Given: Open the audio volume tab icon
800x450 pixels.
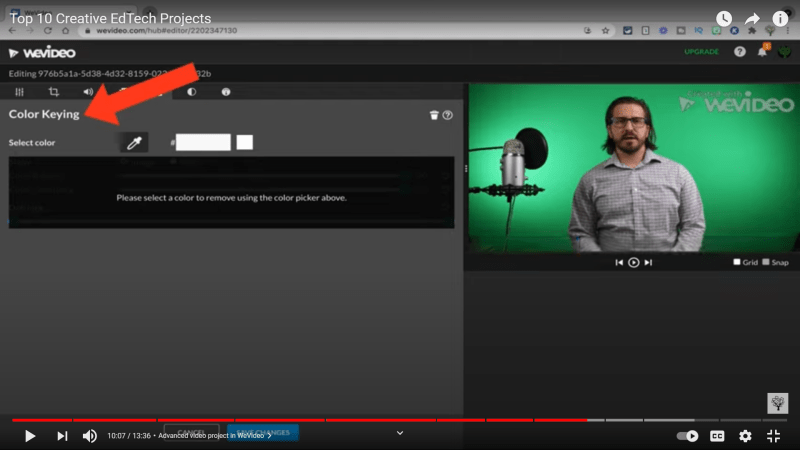Looking at the screenshot, I should click(x=88, y=92).
